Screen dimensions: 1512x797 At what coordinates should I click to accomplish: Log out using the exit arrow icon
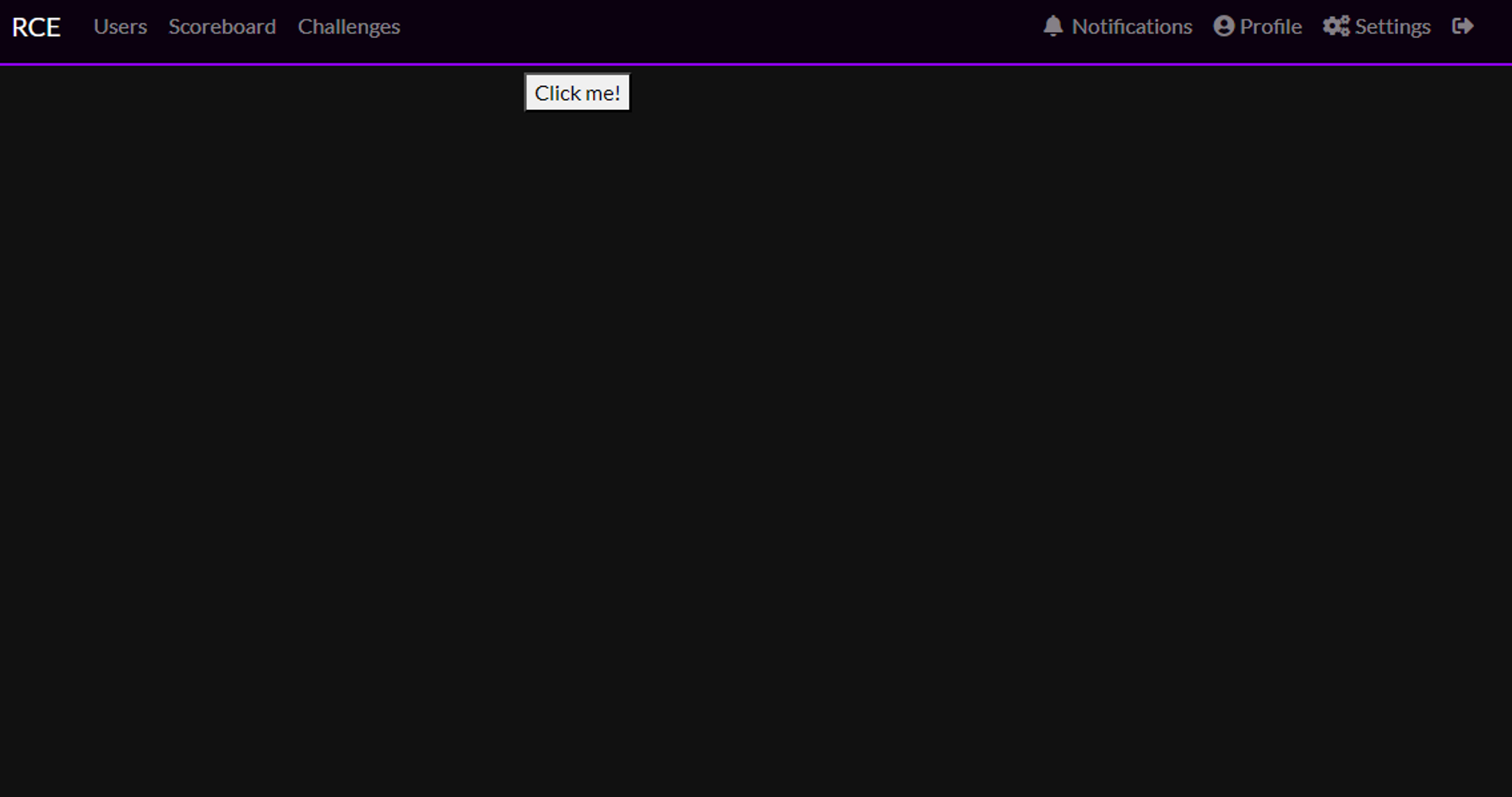(x=1463, y=26)
